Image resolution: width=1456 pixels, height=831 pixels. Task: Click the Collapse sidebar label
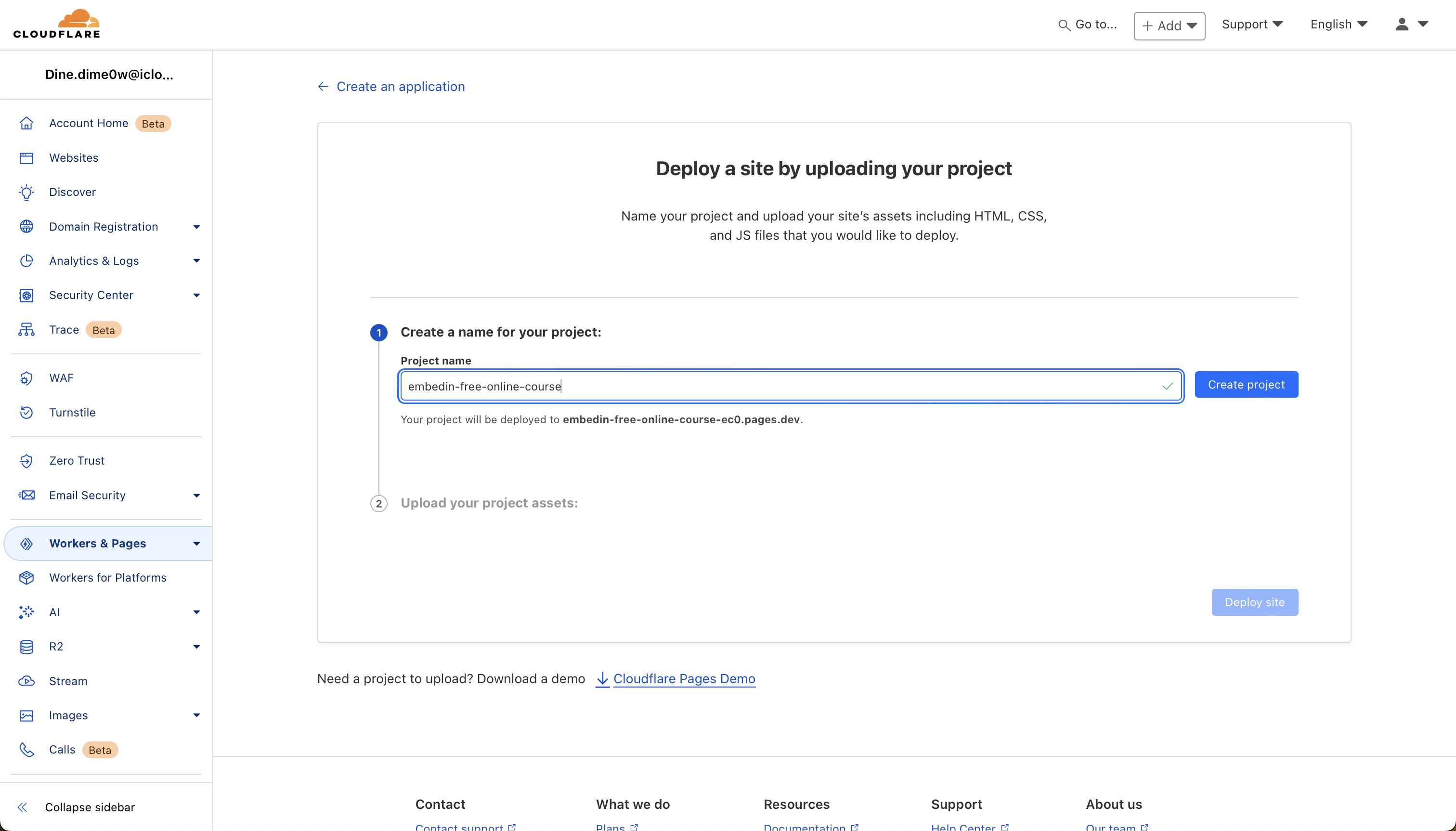[90, 807]
